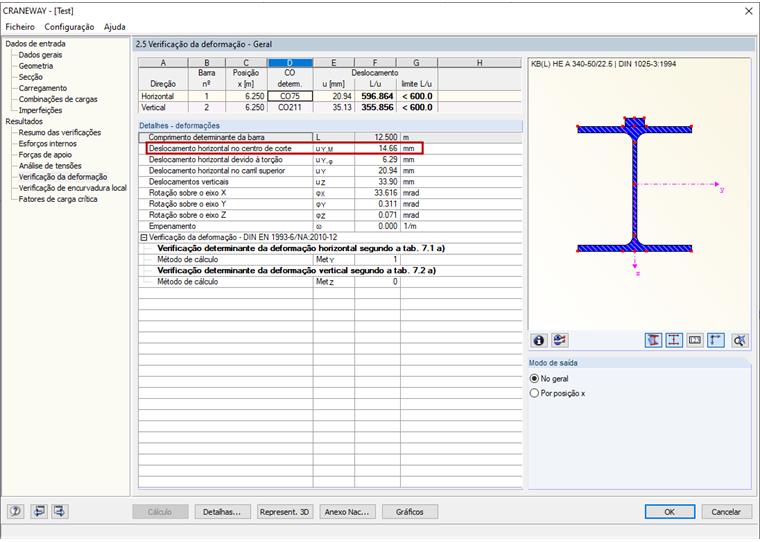Click 'Resultados' tree root
The image size is (760, 542).
(24, 121)
